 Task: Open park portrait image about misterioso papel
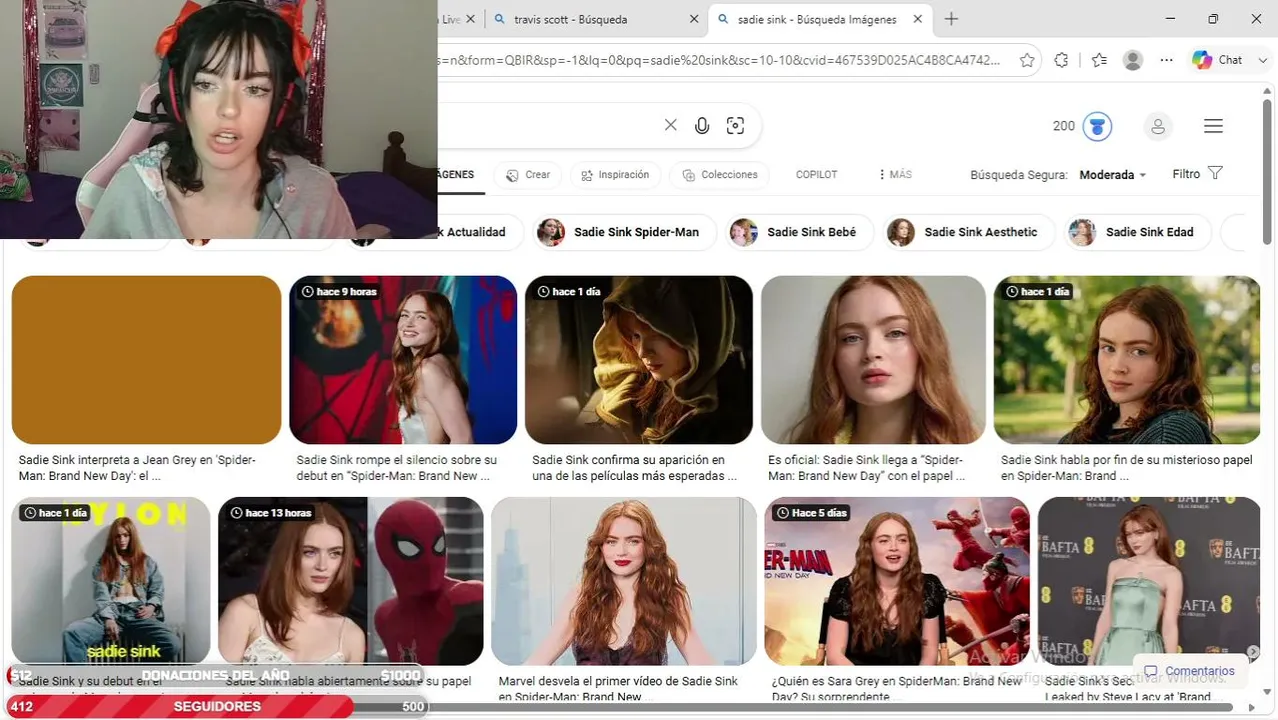tap(1127, 360)
